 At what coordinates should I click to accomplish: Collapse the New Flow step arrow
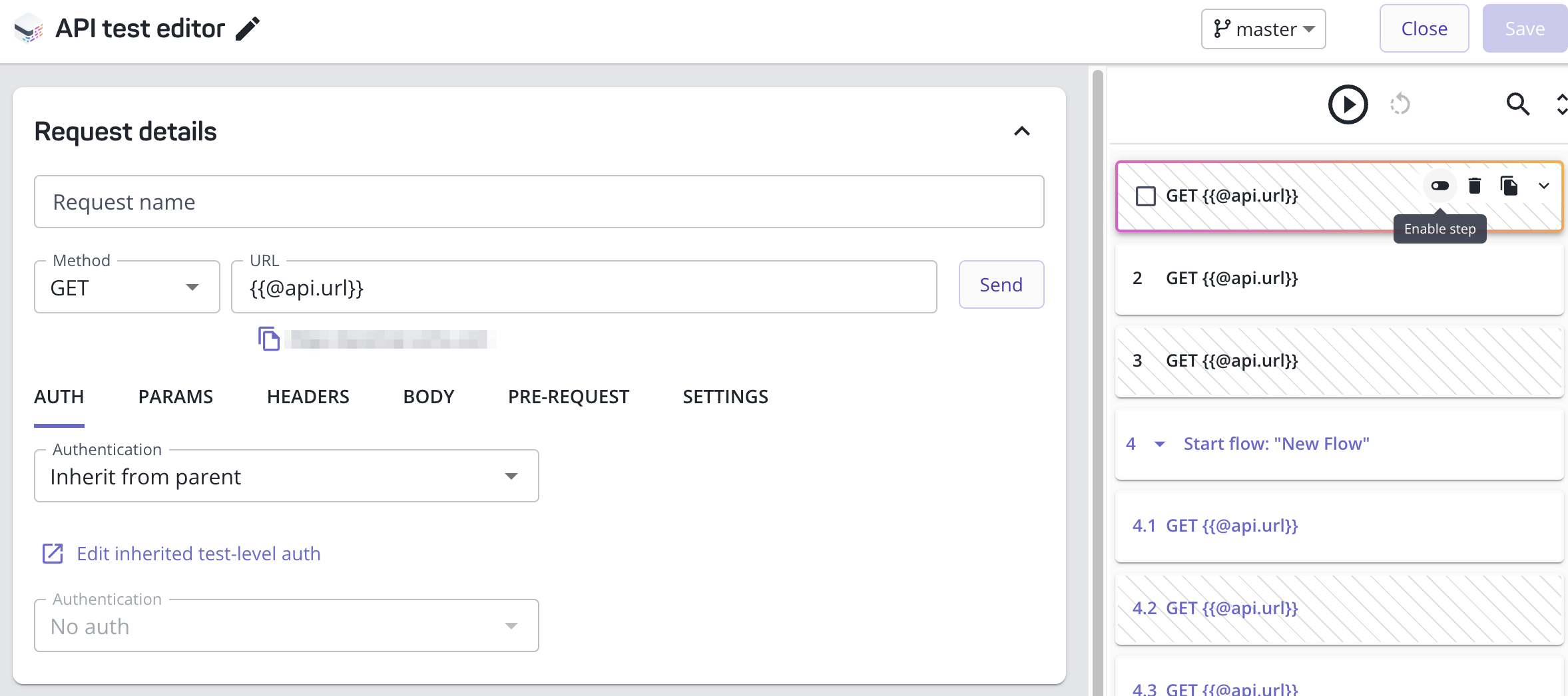(x=1159, y=444)
